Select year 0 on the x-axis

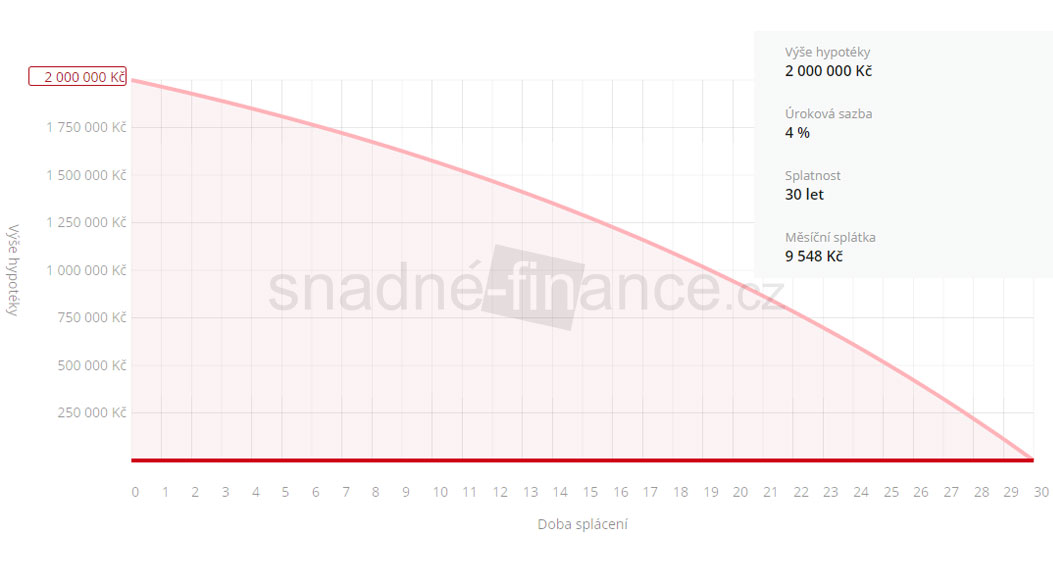coord(135,492)
